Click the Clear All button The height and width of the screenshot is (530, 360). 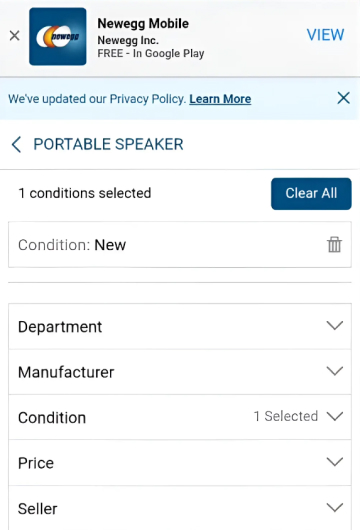point(311,194)
